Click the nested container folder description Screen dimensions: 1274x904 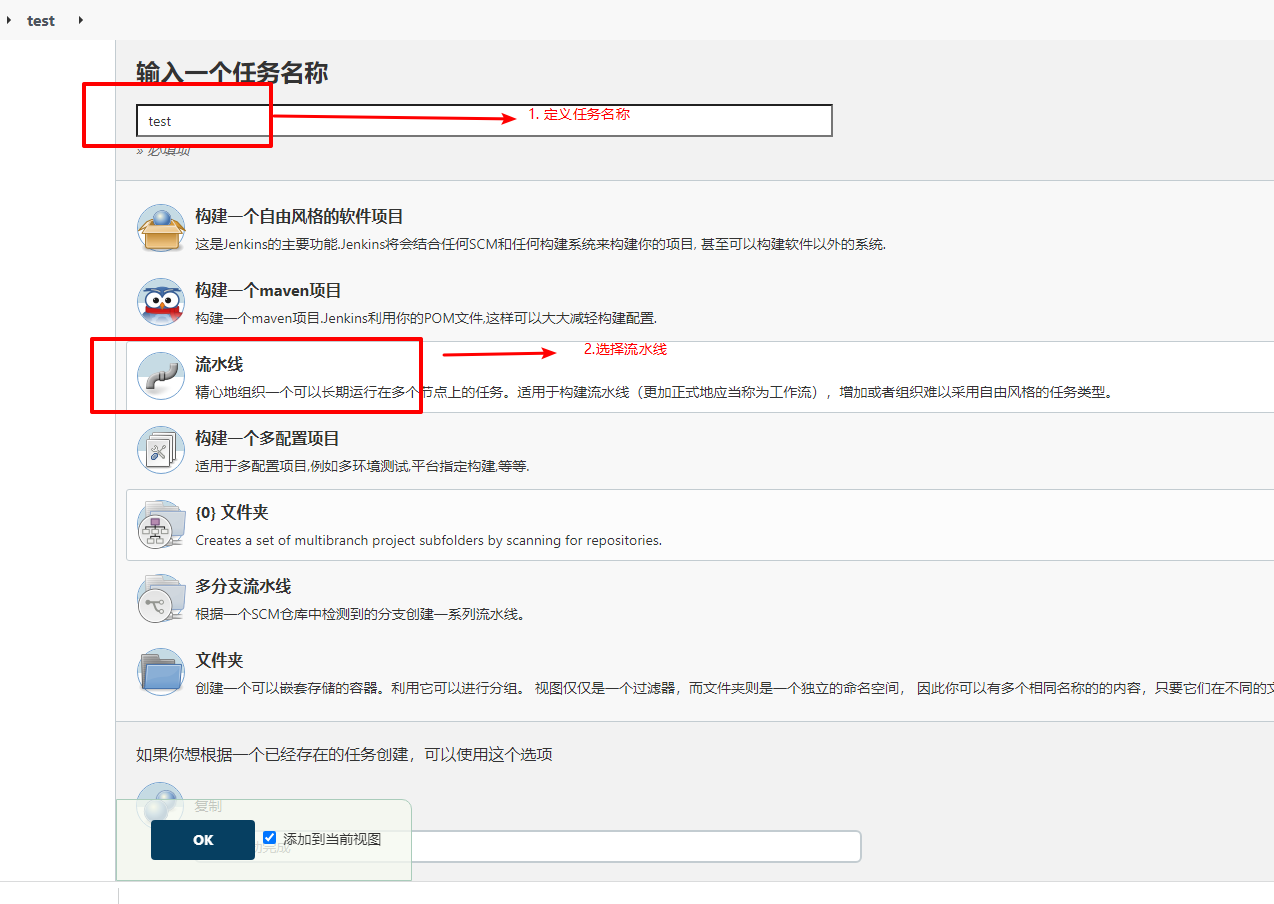pos(734,688)
